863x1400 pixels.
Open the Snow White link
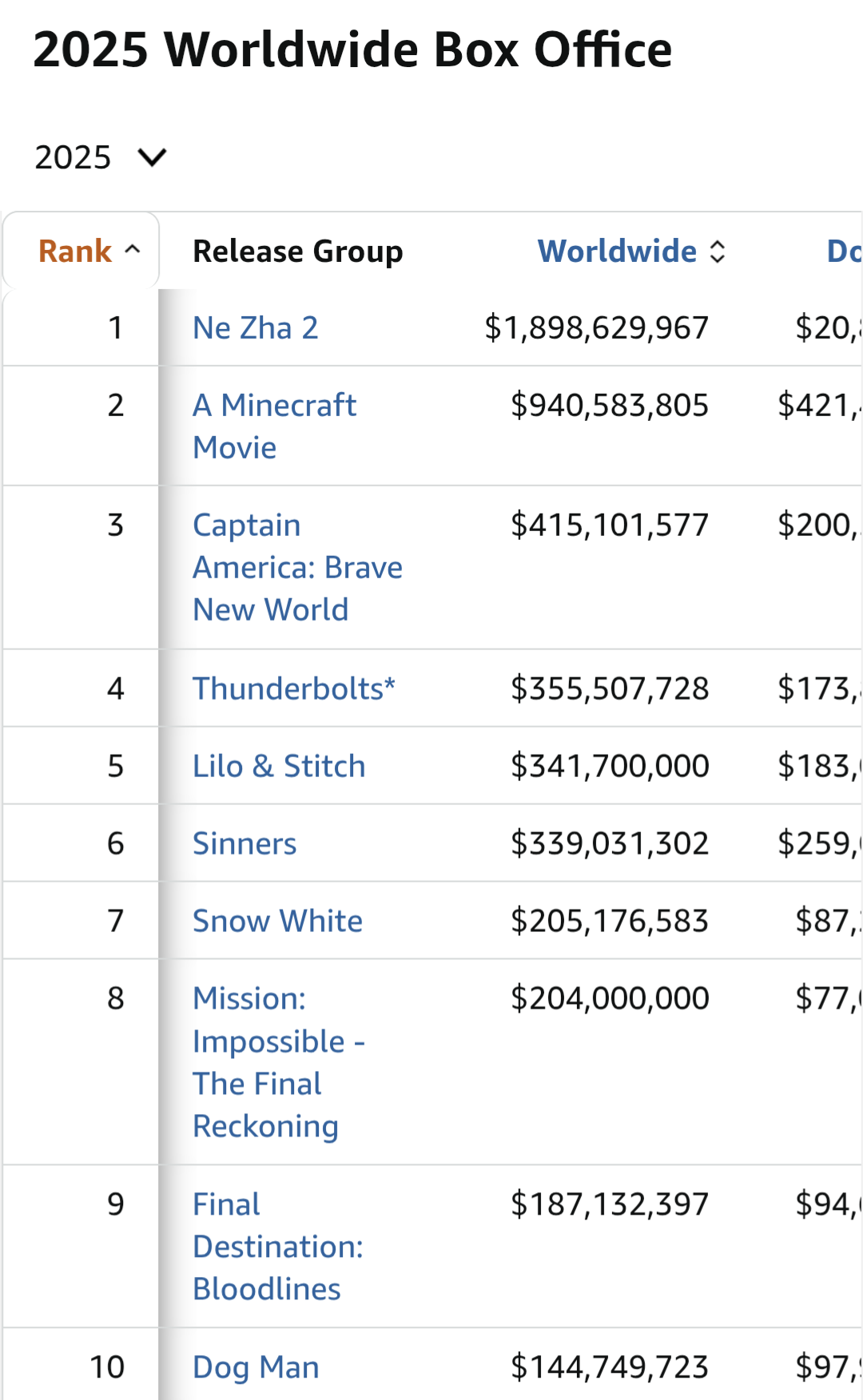277,921
